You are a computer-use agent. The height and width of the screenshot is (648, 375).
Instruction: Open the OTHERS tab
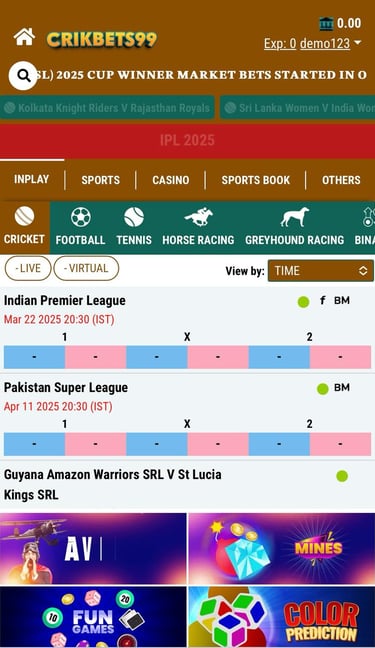pyautogui.click(x=341, y=180)
